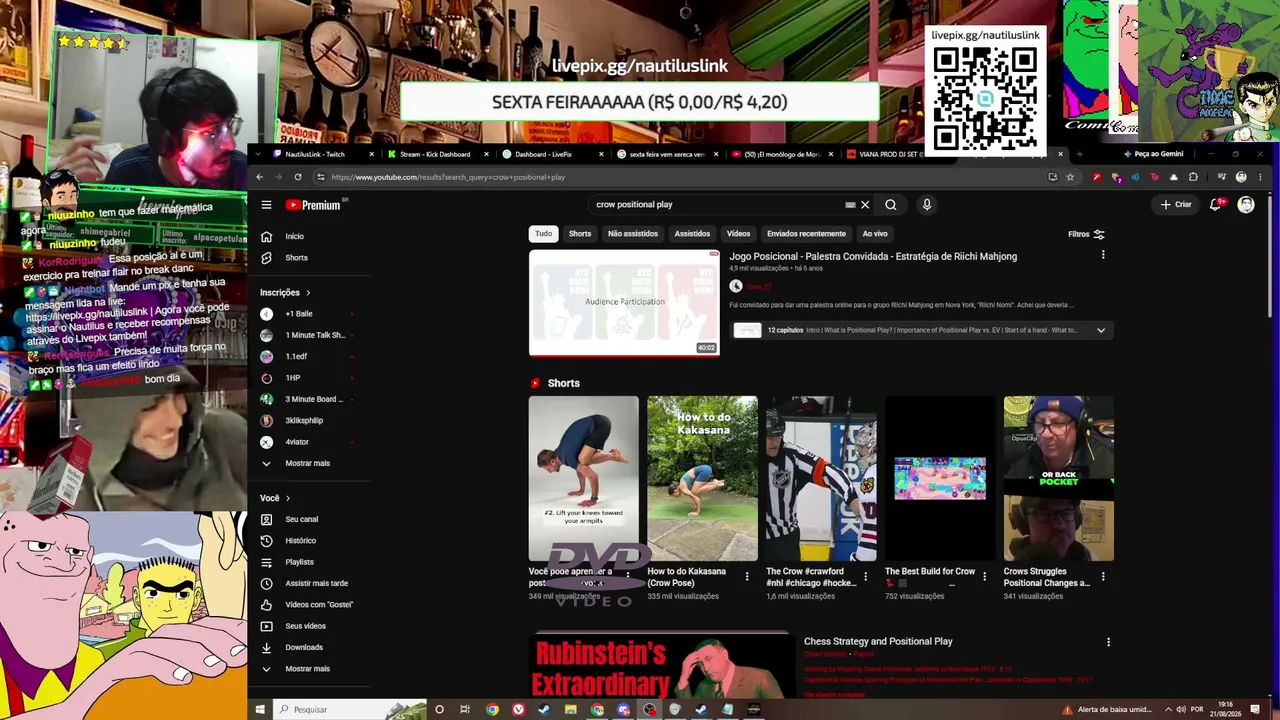Open more options for Jogo Posicional video
This screenshot has height=720, width=1280.
pyautogui.click(x=1103, y=255)
